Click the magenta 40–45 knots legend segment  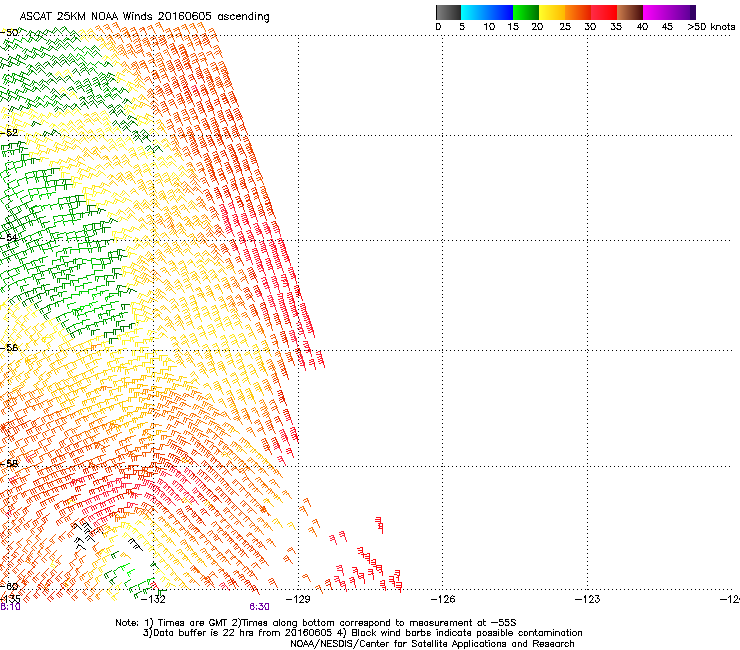[x=656, y=12]
